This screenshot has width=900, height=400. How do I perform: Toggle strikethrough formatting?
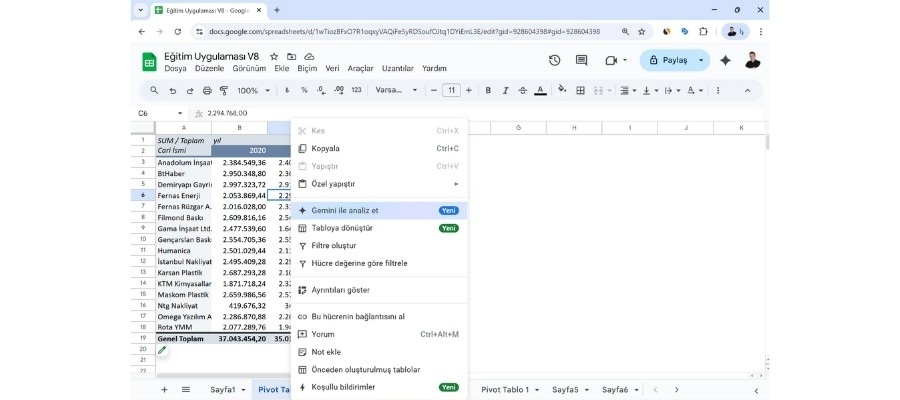[523, 90]
